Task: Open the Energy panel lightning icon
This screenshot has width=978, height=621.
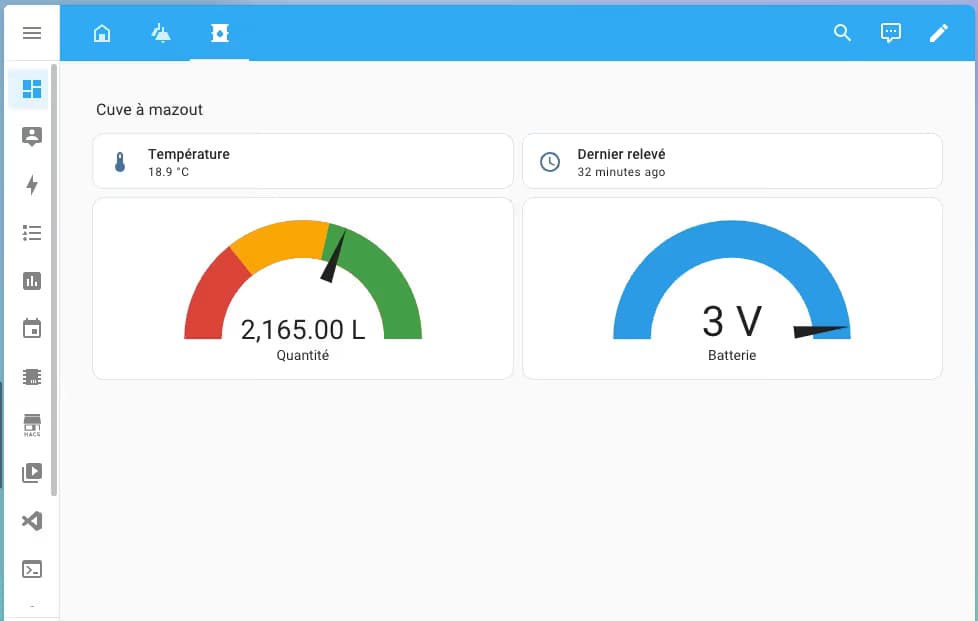Action: tap(32, 185)
